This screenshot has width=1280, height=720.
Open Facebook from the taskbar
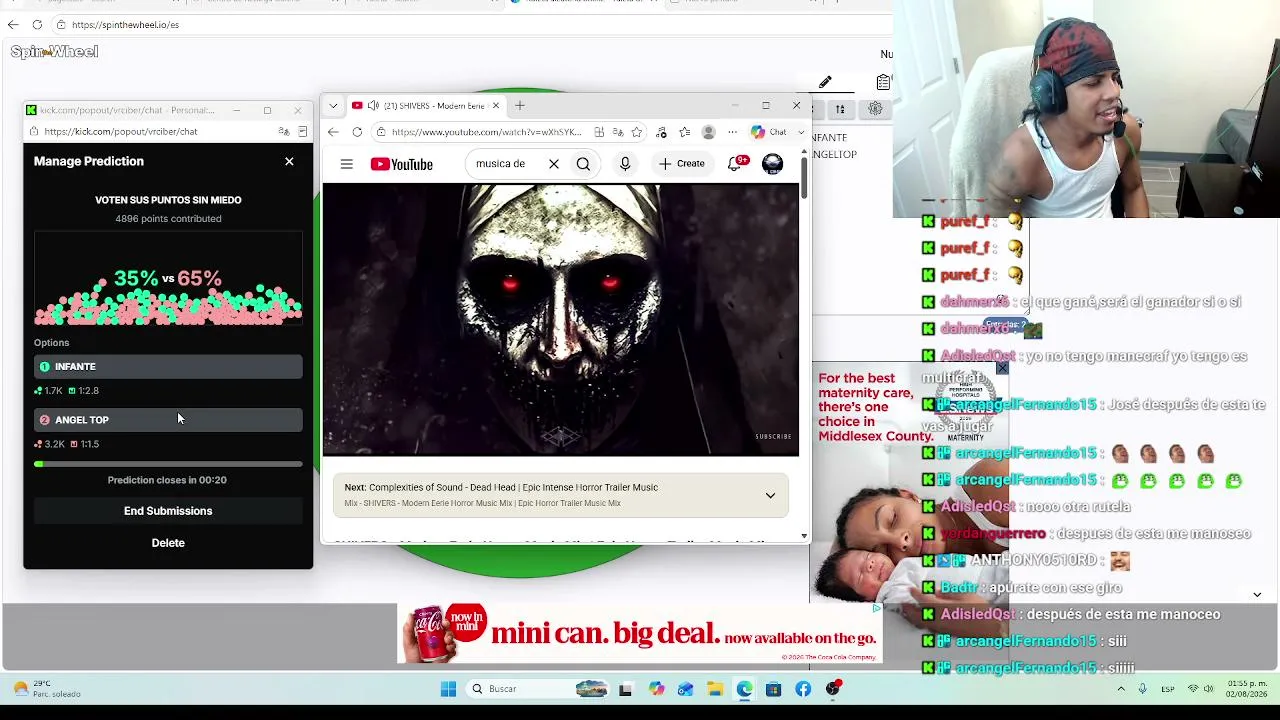[803, 689]
